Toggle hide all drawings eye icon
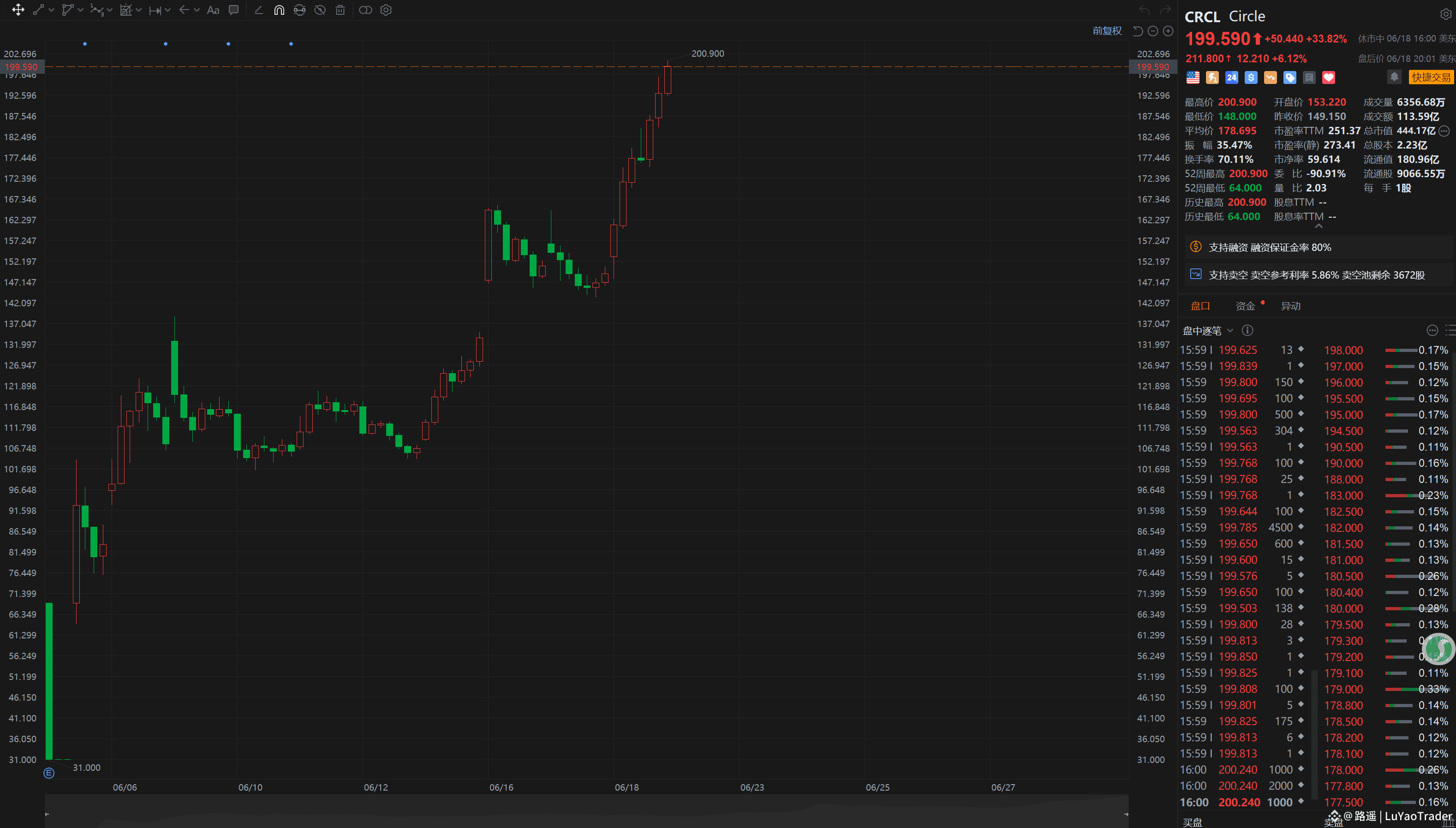Image resolution: width=1456 pixels, height=828 pixels. (320, 10)
